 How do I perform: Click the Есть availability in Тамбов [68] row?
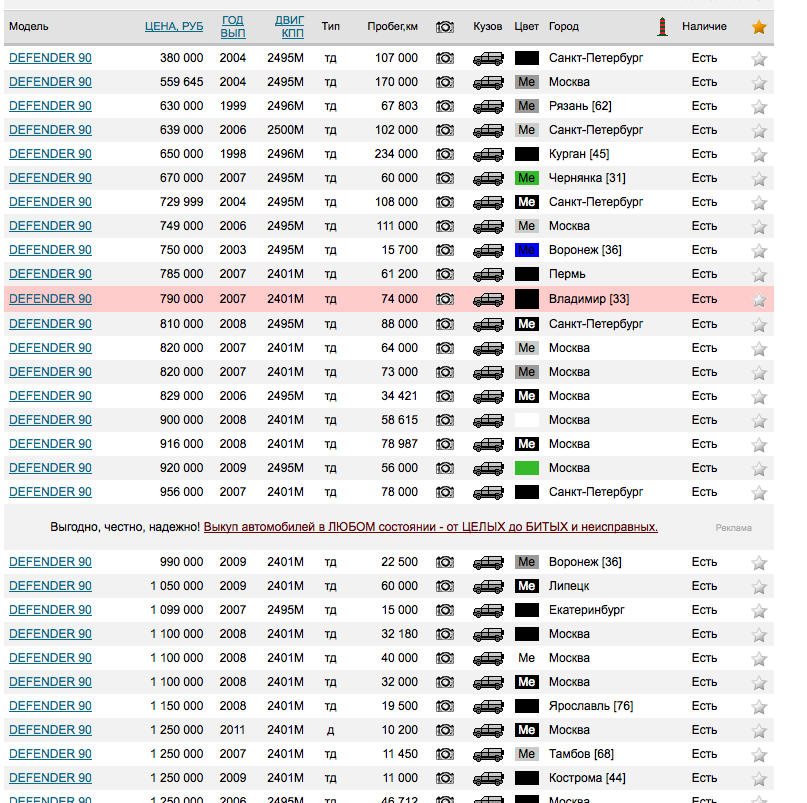tap(704, 754)
